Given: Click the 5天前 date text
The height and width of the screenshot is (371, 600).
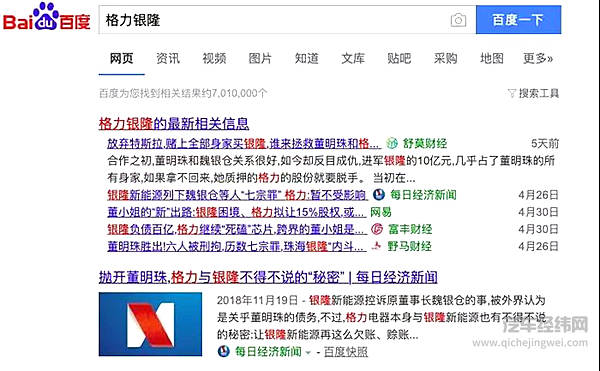Looking at the screenshot, I should (545, 144).
